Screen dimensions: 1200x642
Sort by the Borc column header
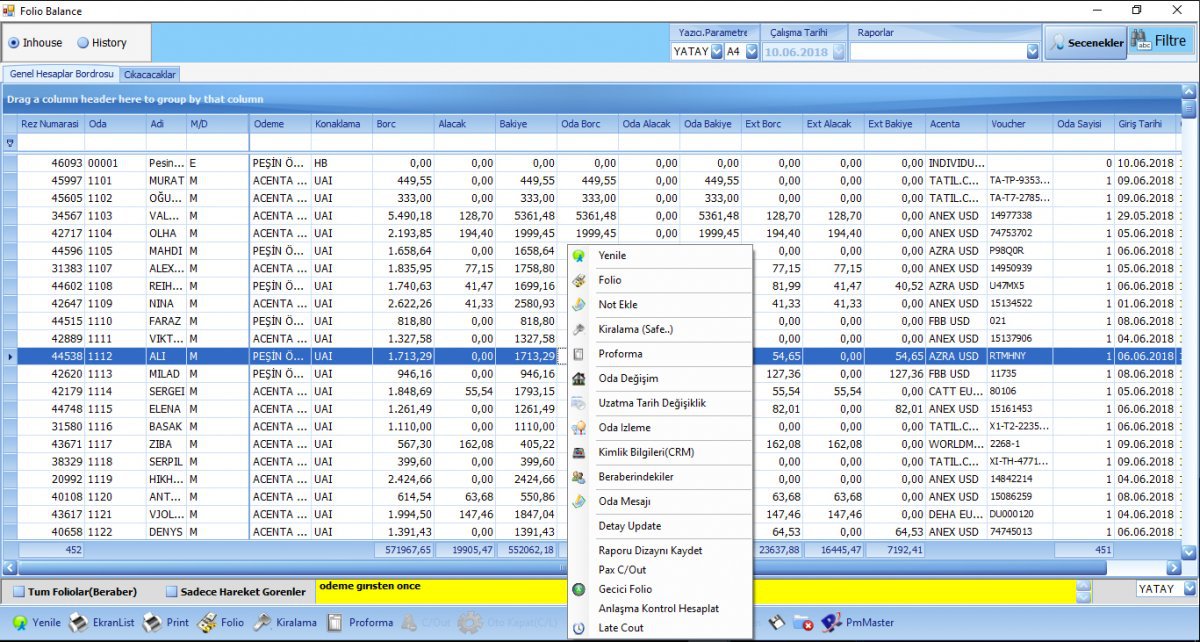[403, 124]
